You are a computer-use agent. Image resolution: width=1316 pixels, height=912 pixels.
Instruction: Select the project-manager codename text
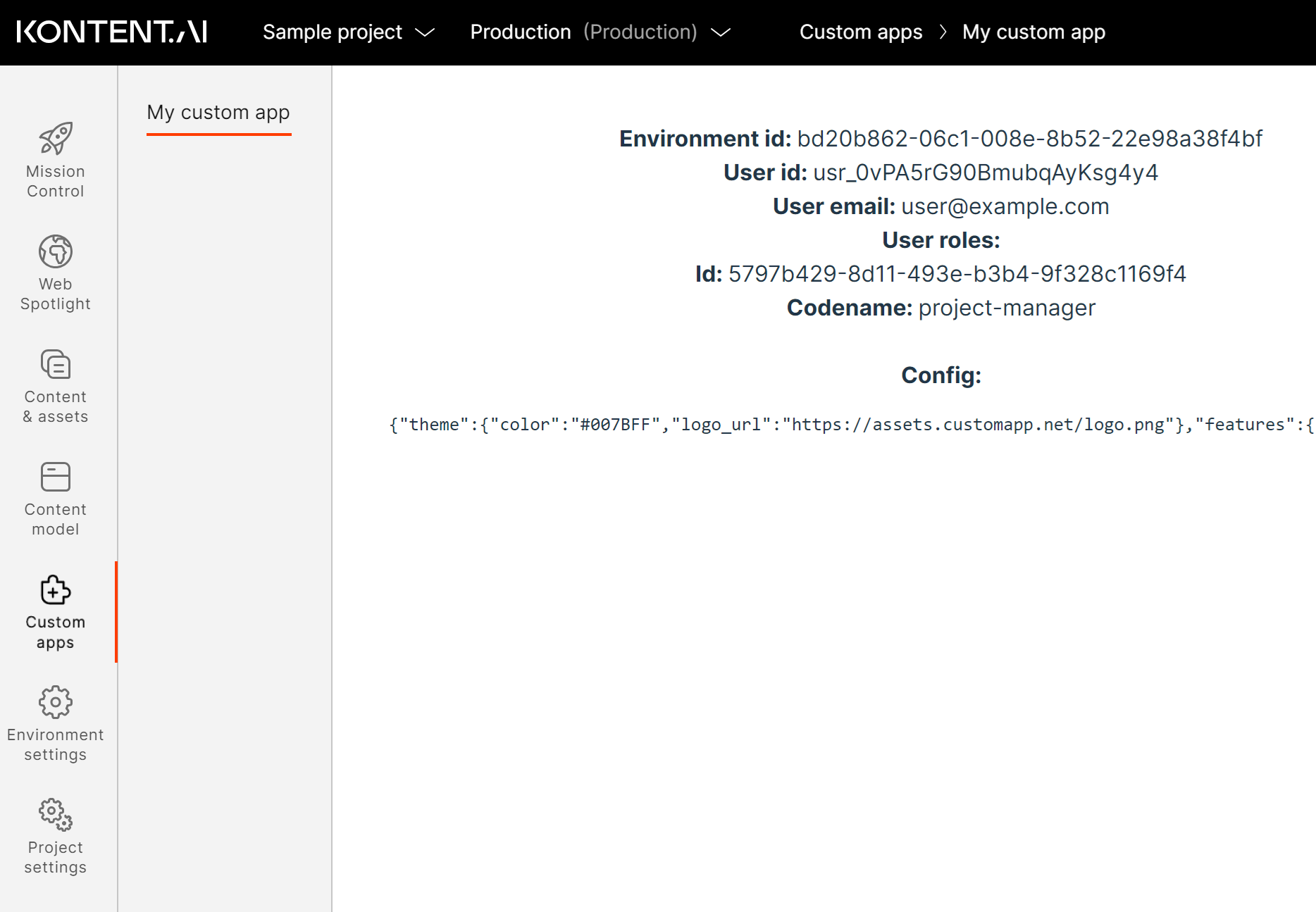coord(1006,308)
